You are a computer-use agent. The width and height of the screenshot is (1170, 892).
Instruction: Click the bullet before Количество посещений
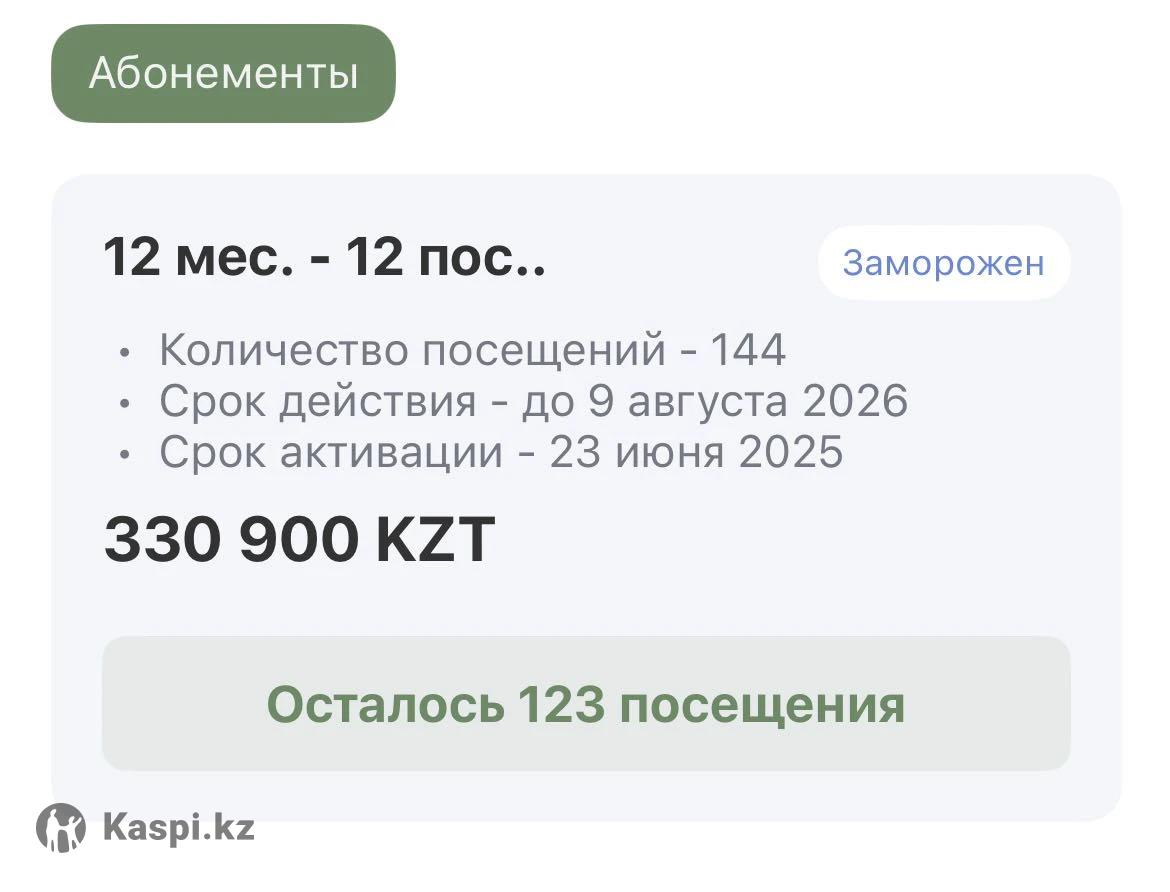coord(123,352)
